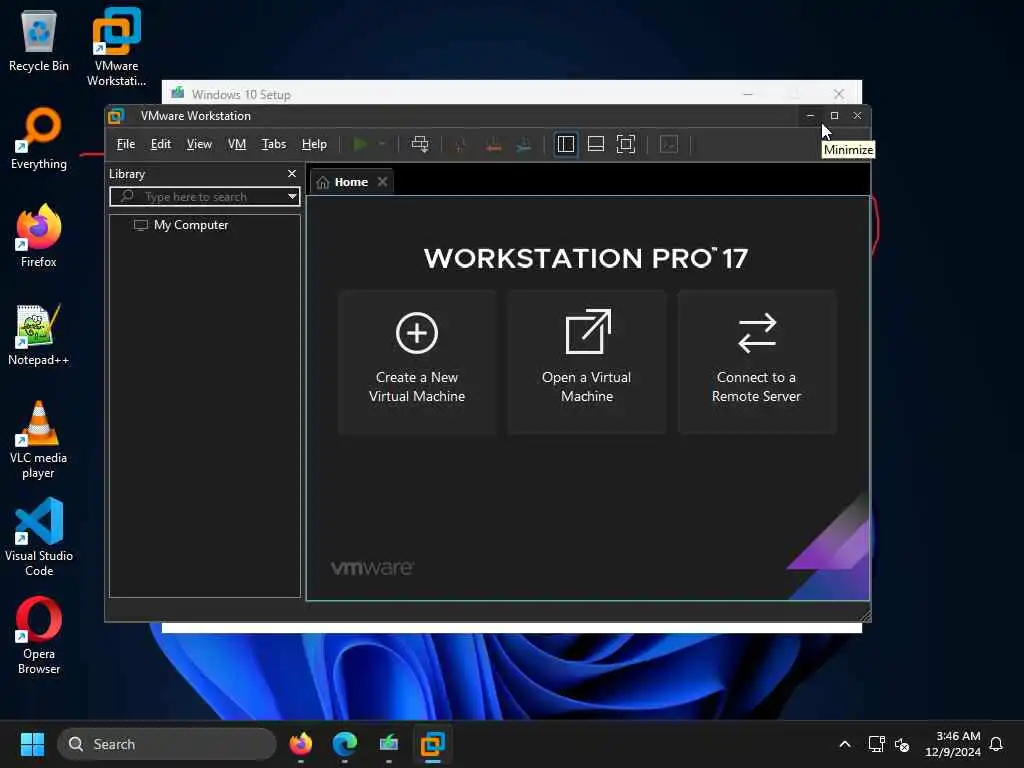Open the View menu
1024x768 pixels.
(199, 144)
